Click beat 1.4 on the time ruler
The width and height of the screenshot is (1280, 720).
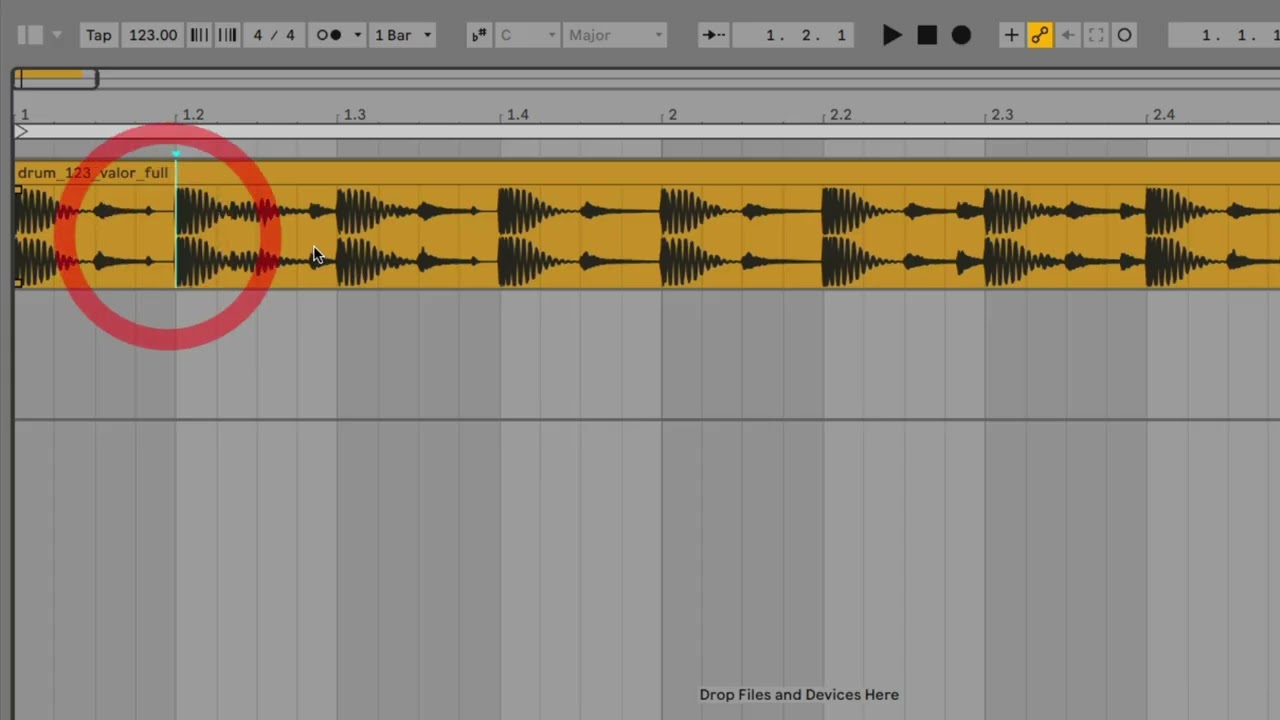point(517,115)
